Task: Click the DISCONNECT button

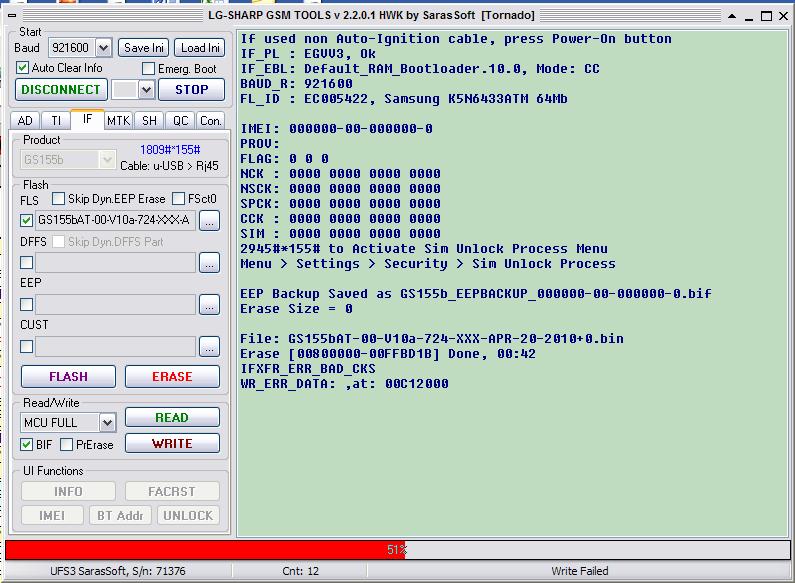Action: 61,90
